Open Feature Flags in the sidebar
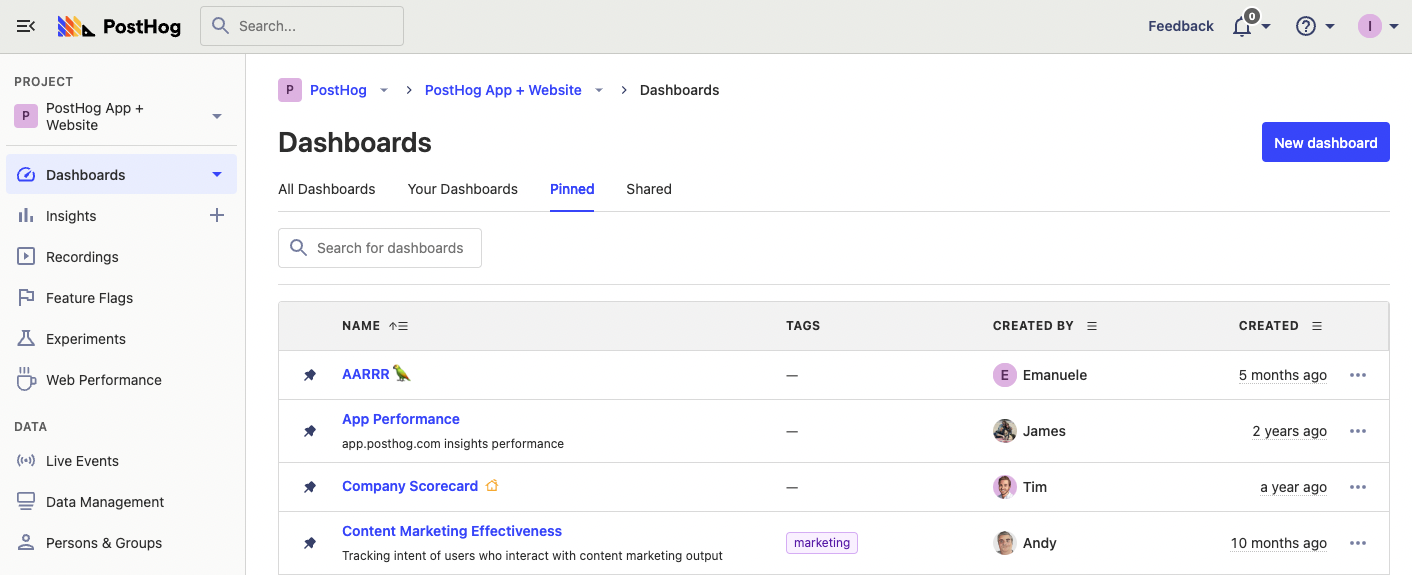 point(89,298)
